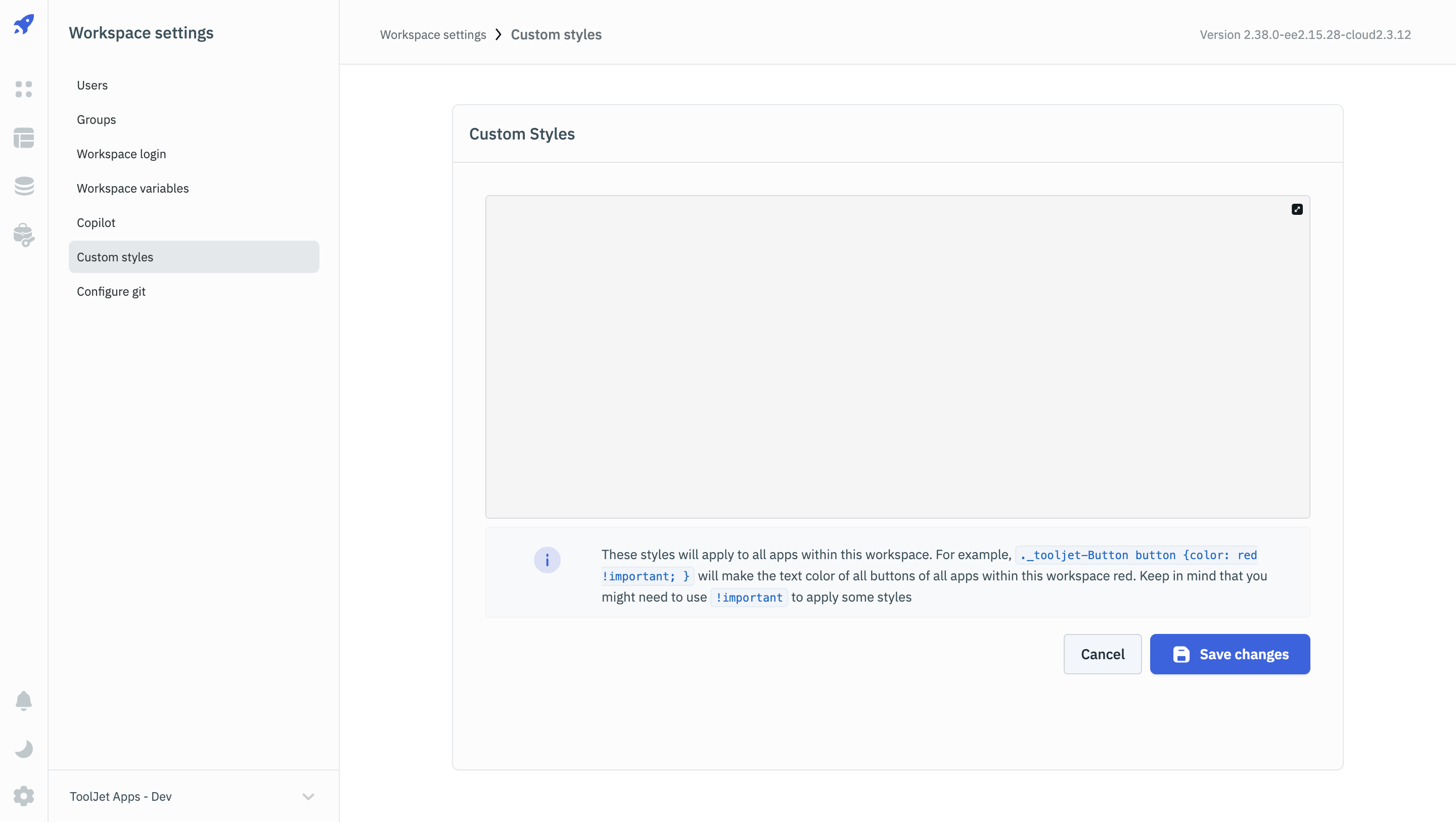Open the ToolJet database table icon
1456x822 pixels.
click(24, 138)
